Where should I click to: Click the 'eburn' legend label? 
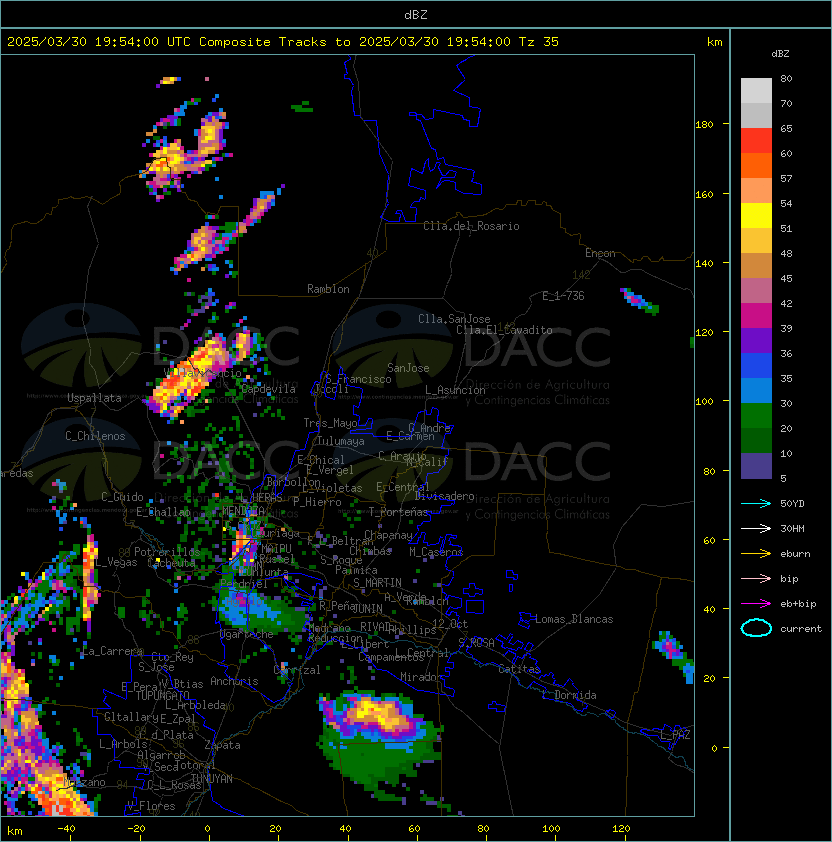coord(795,554)
